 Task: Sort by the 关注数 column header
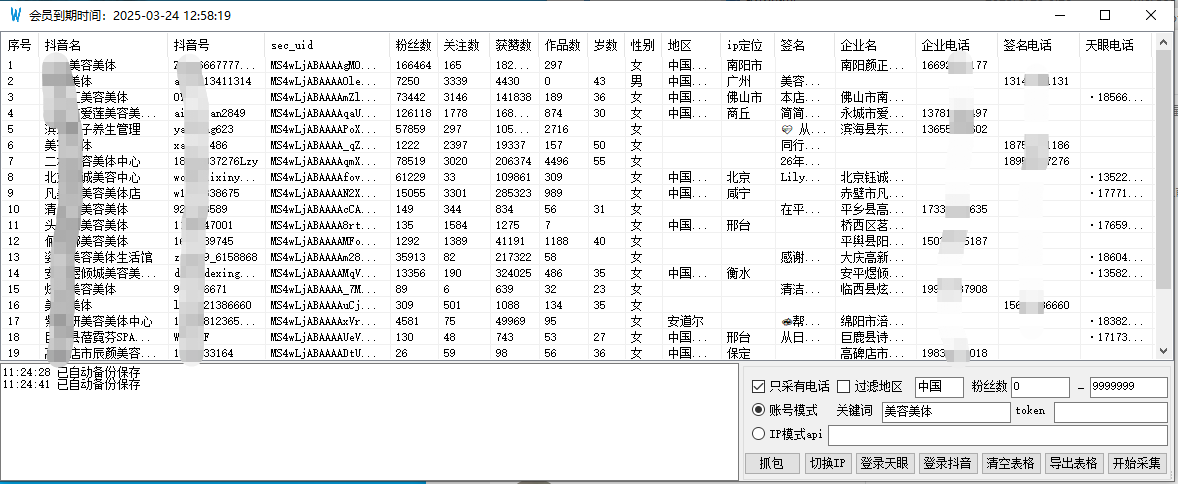point(464,45)
